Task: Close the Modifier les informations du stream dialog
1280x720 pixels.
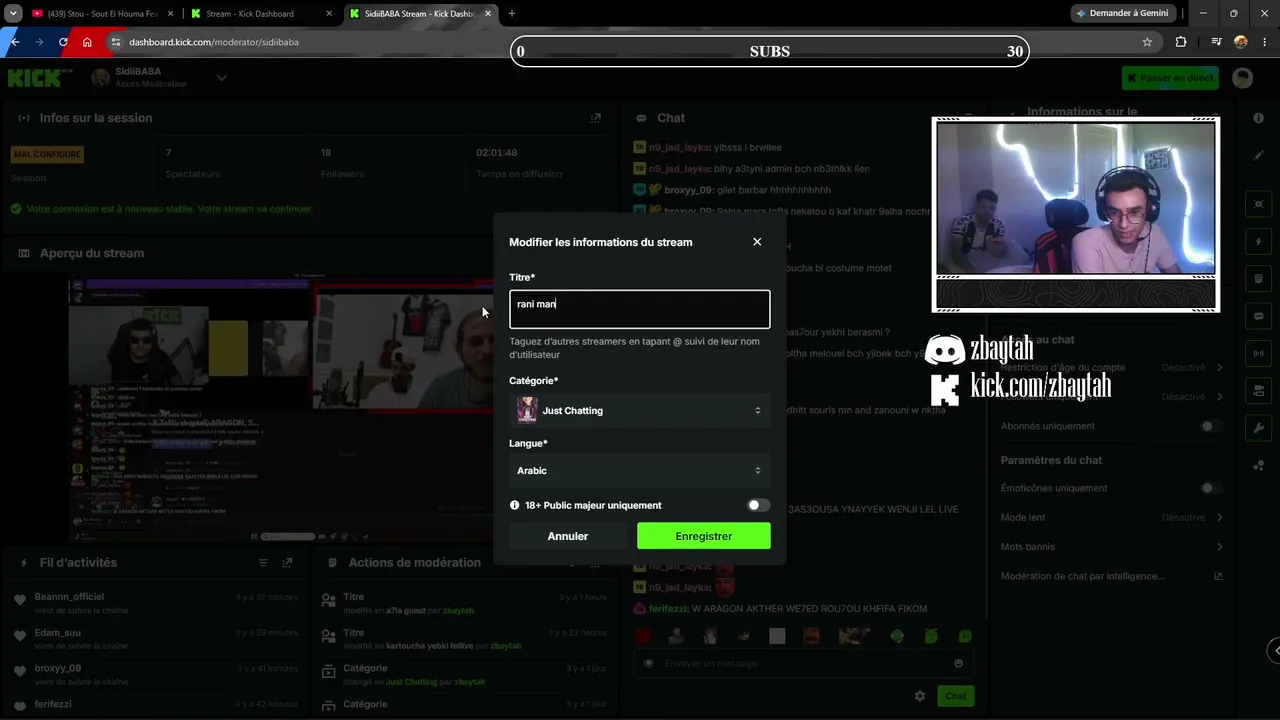Action: [x=757, y=242]
